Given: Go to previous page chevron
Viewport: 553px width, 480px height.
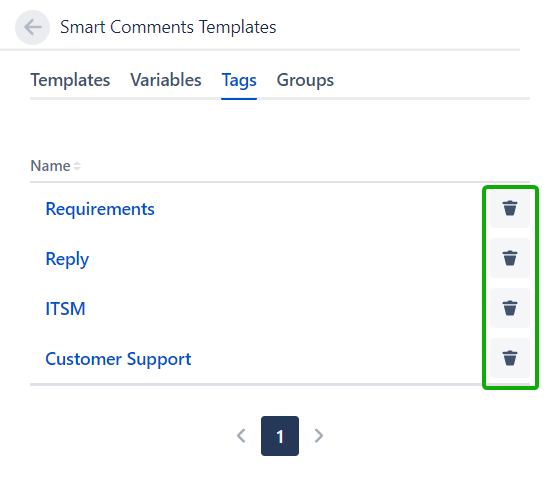Looking at the screenshot, I should pos(241,436).
